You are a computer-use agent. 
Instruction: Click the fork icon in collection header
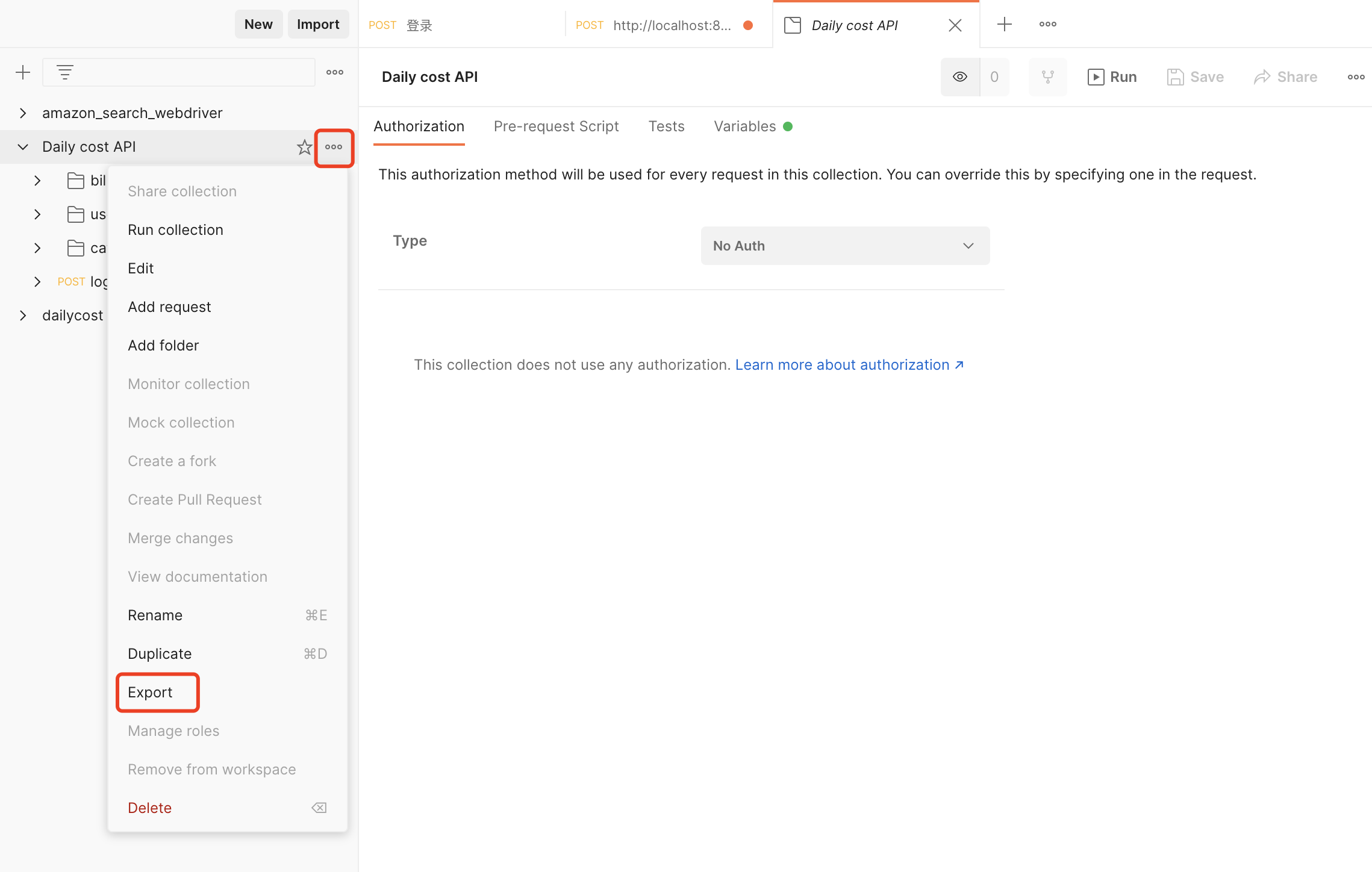(x=1047, y=77)
